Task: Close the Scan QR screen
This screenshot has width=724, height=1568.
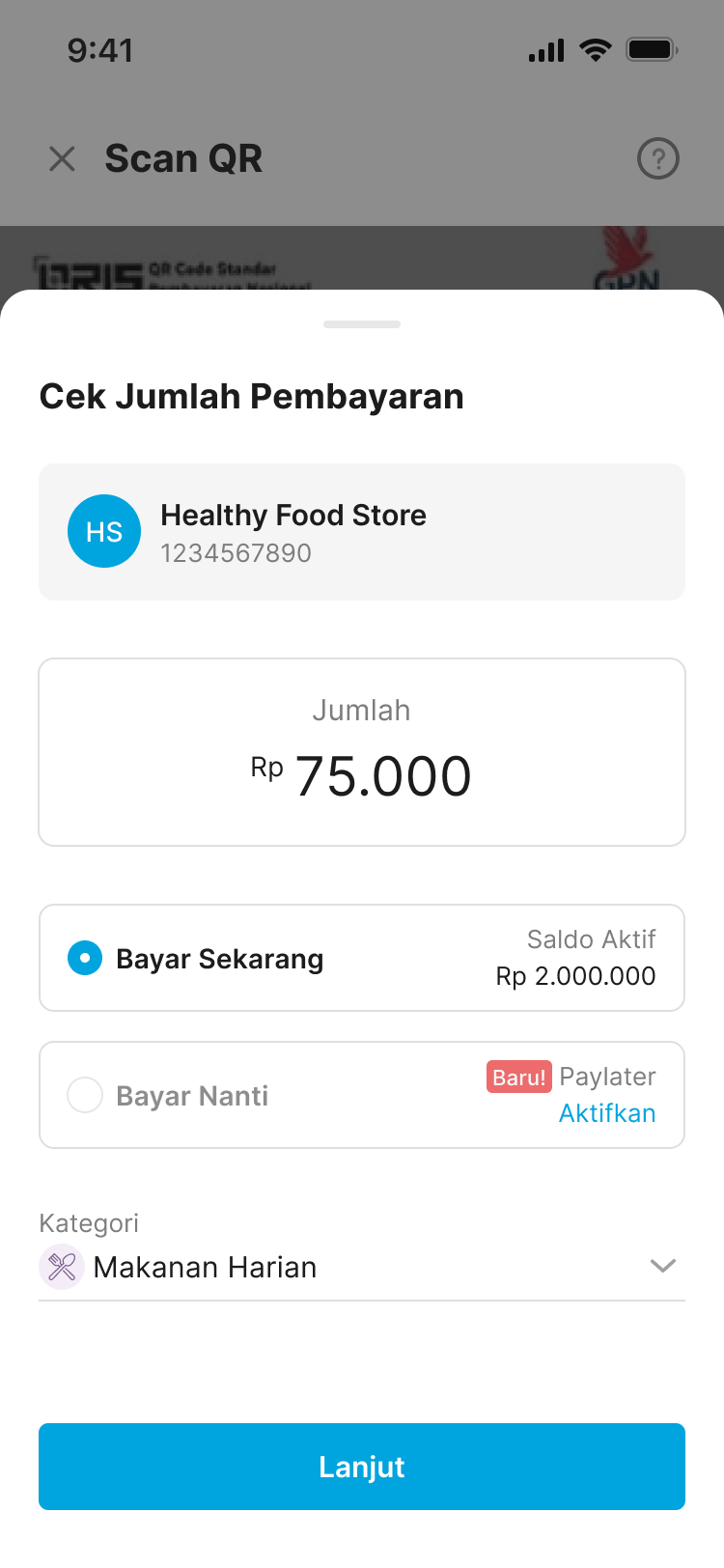Action: [62, 158]
